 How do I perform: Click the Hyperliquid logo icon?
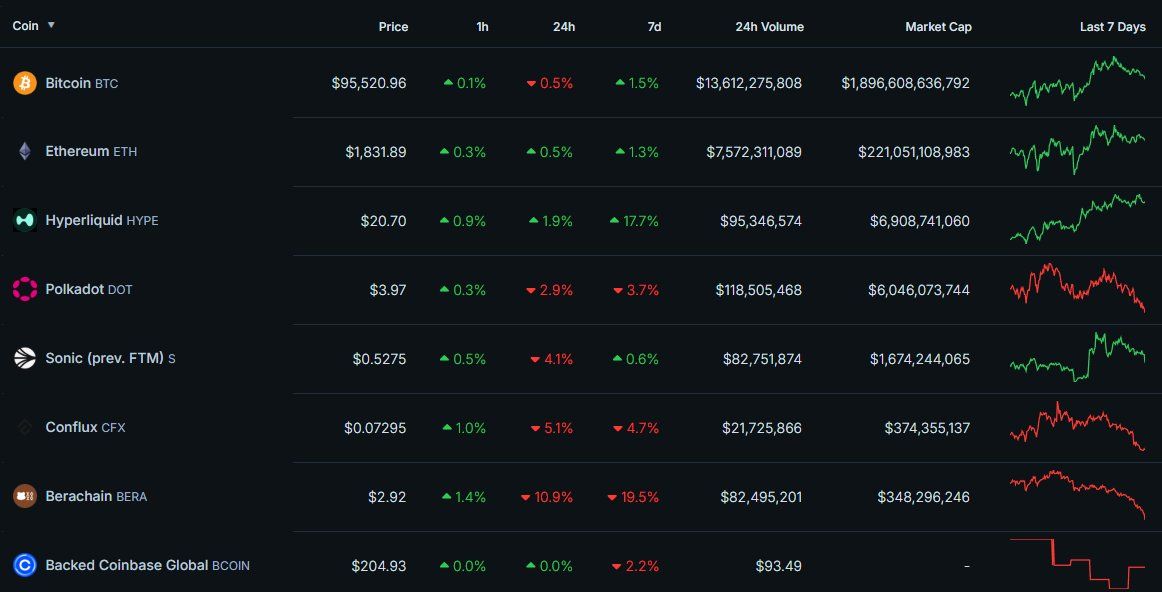tap(24, 221)
